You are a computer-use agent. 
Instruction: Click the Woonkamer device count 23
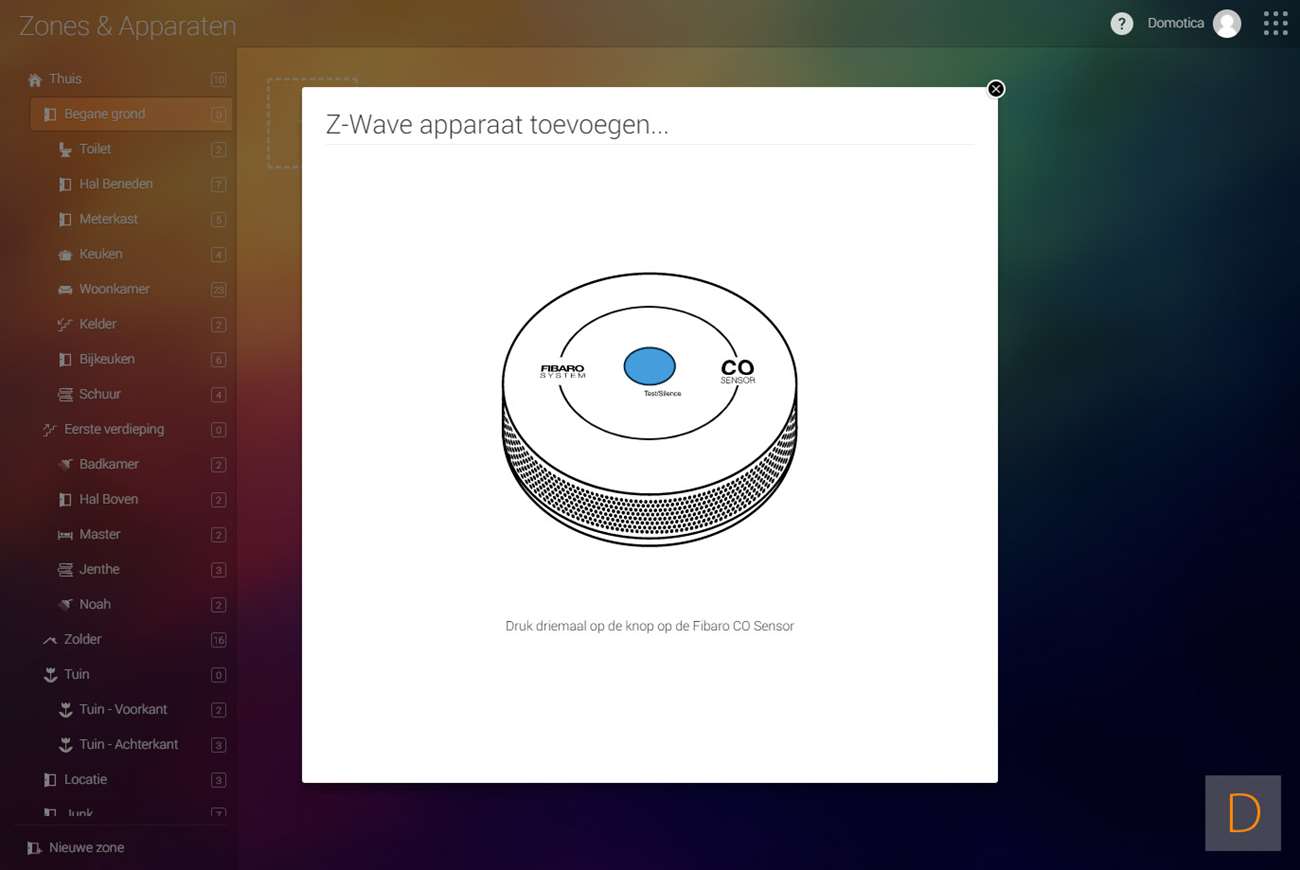pyautogui.click(x=218, y=290)
